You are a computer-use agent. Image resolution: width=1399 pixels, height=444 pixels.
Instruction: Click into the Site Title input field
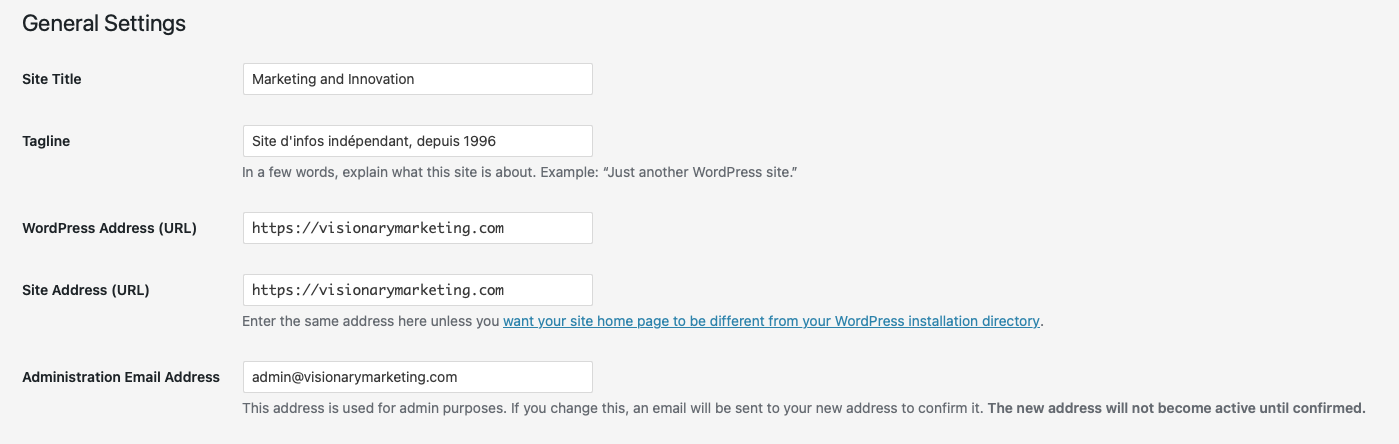click(x=417, y=79)
